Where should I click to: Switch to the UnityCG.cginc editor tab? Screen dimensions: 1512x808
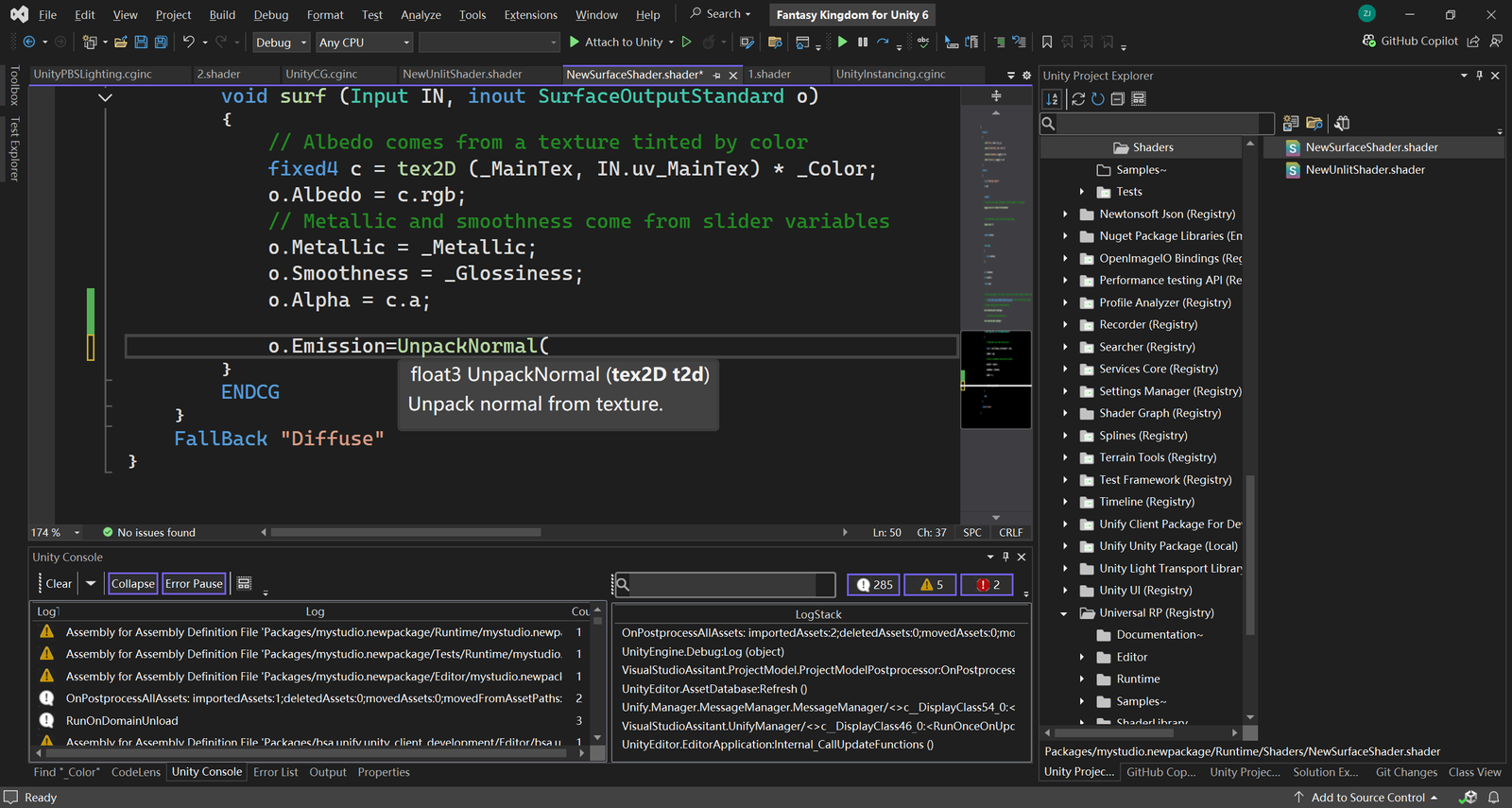click(321, 74)
